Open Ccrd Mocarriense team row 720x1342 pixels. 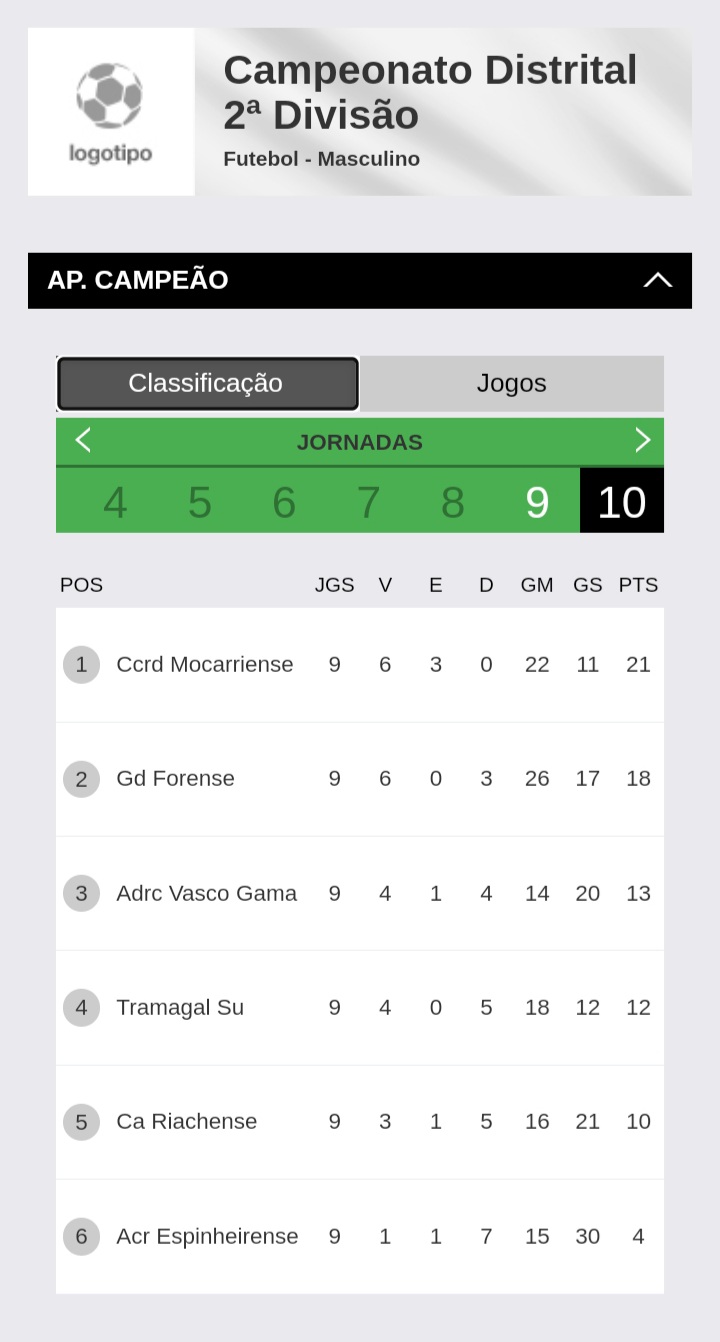click(205, 665)
